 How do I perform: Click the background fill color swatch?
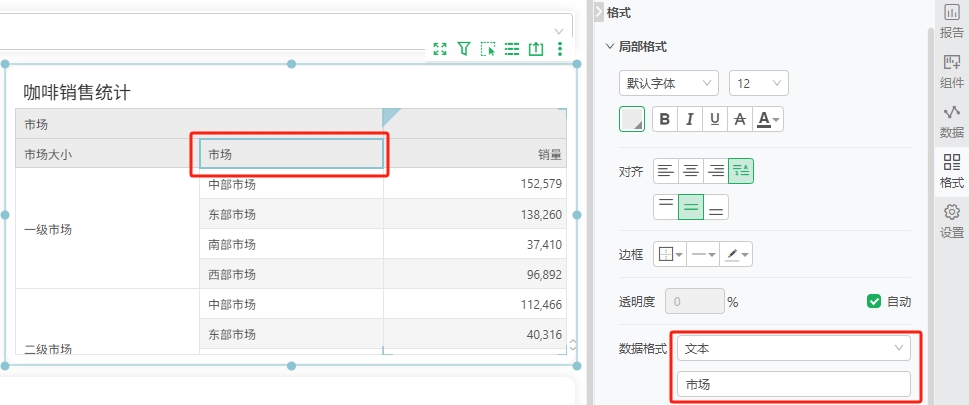coord(632,119)
